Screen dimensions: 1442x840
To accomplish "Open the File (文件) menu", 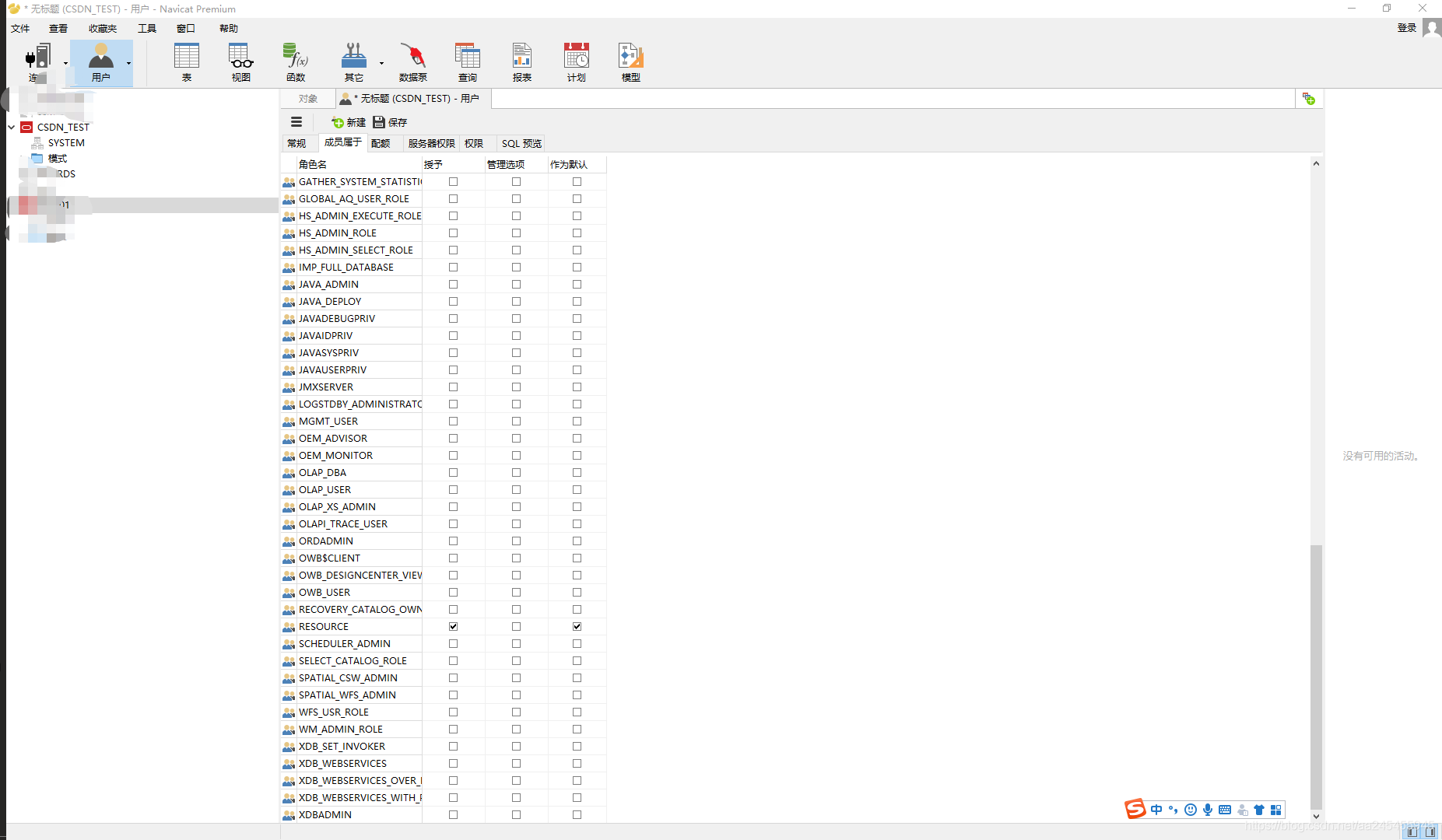I will click(20, 29).
